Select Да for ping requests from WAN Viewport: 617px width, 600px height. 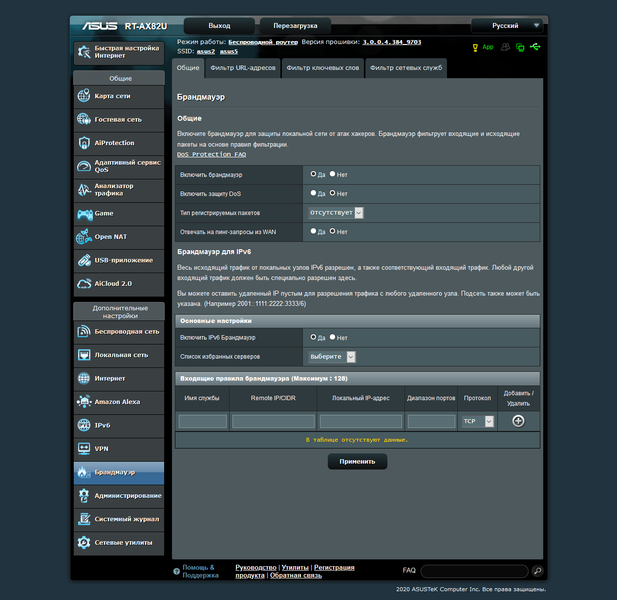[x=313, y=231]
